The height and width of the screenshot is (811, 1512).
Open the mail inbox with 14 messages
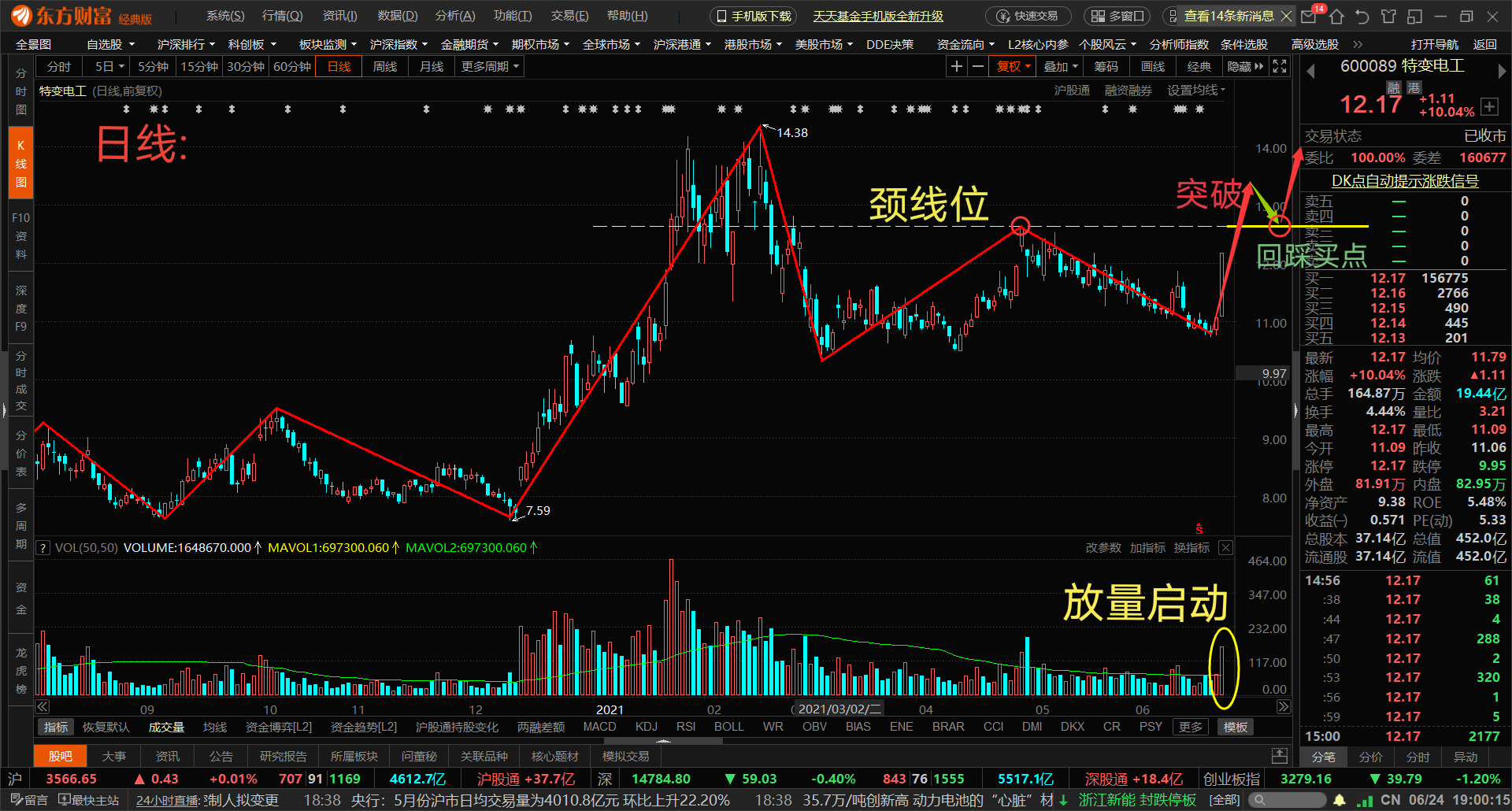[x=1310, y=16]
